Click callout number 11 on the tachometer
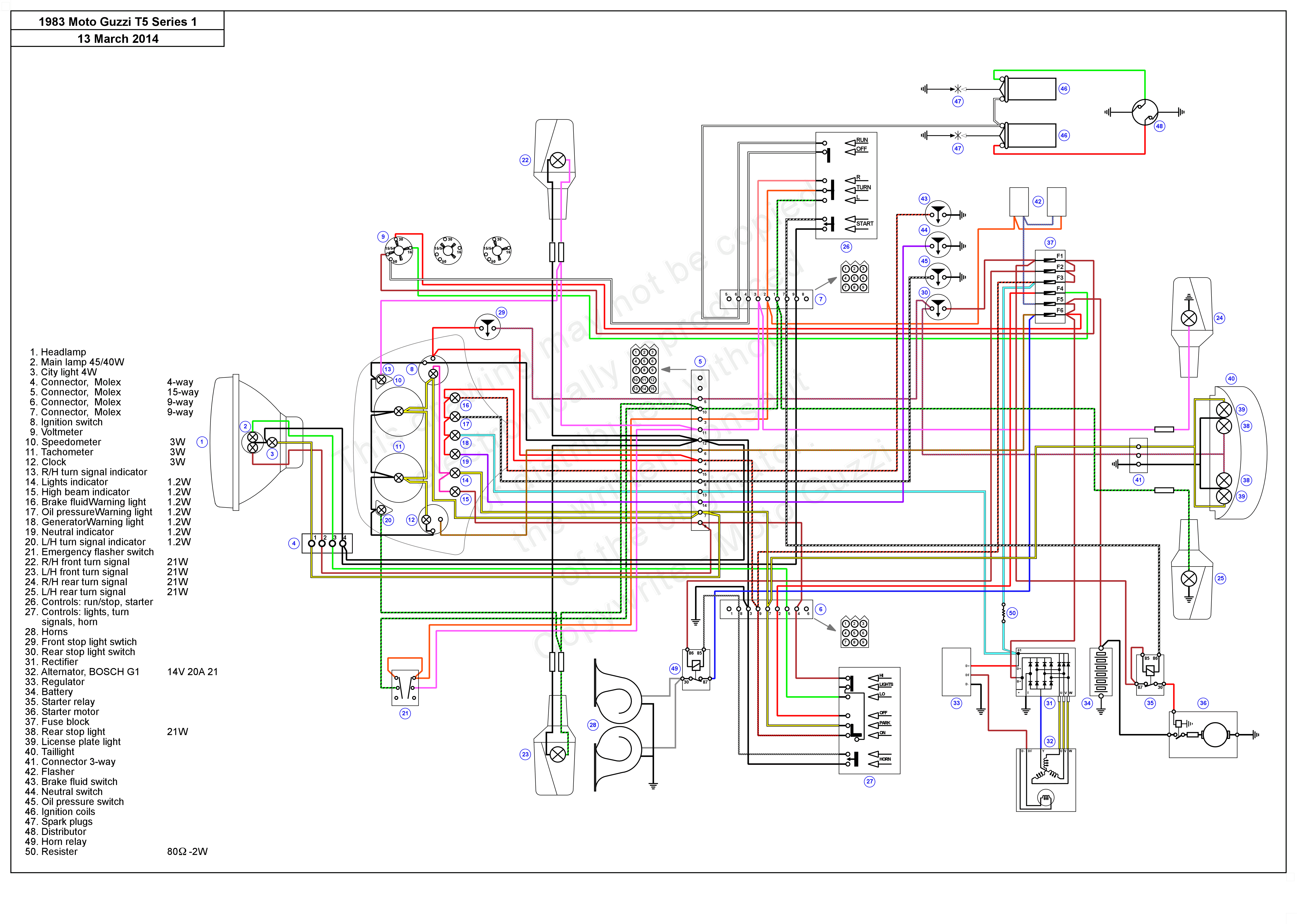This screenshot has width=1297, height=924. coord(399,447)
